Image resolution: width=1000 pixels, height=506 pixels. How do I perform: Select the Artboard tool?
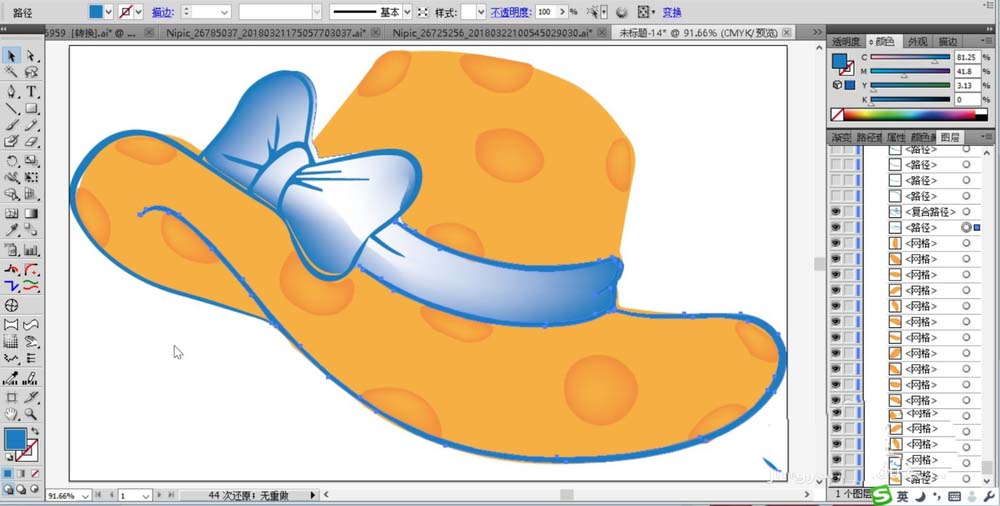pyautogui.click(x=11, y=397)
